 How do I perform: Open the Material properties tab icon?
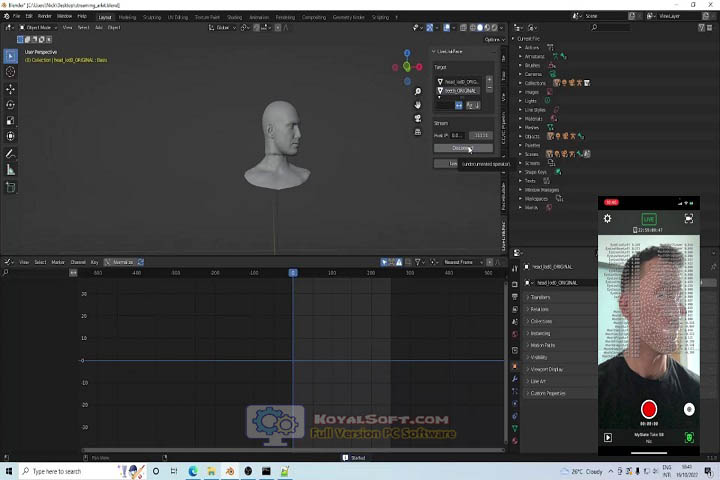tap(515, 441)
